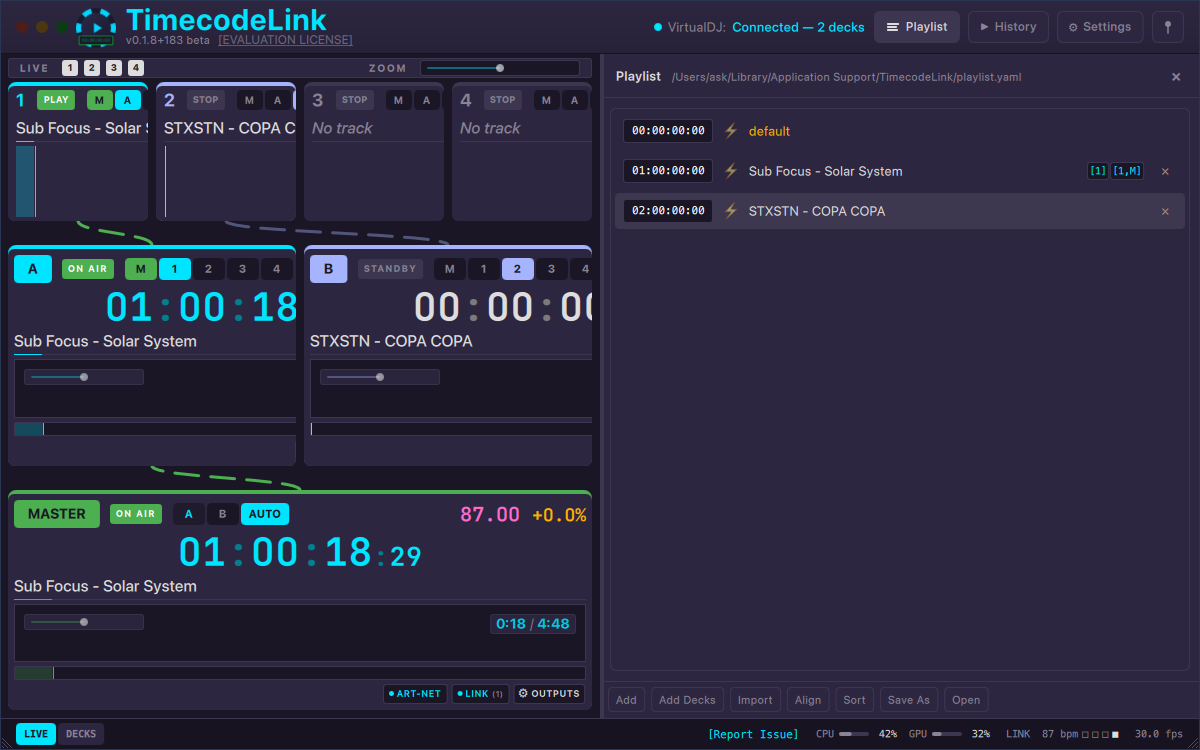
Task: Click channel A ON AIR indicator
Action: (x=88, y=269)
